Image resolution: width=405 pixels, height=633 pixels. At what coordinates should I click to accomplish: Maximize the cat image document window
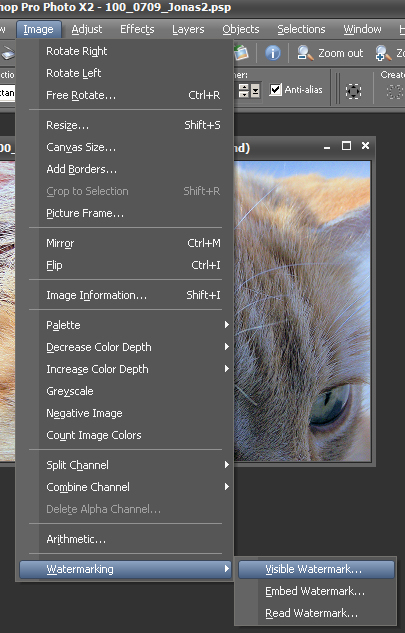pyautogui.click(x=346, y=146)
